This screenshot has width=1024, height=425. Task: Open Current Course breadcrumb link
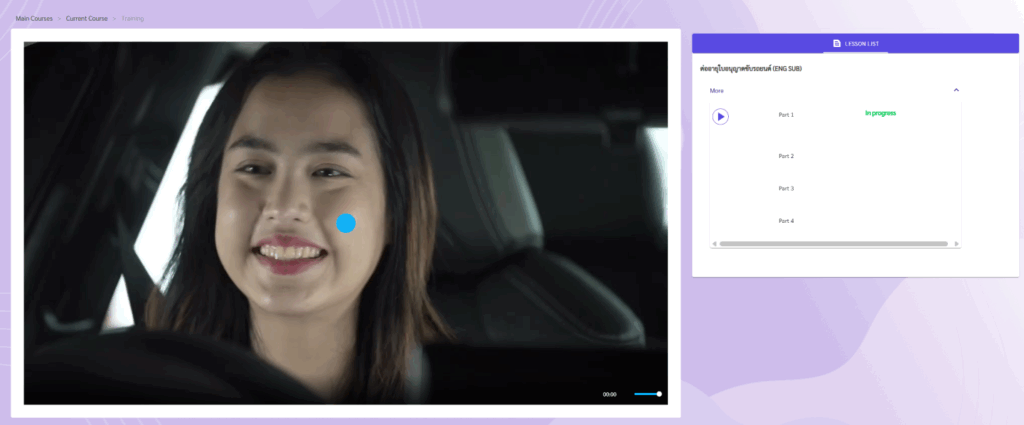86,18
